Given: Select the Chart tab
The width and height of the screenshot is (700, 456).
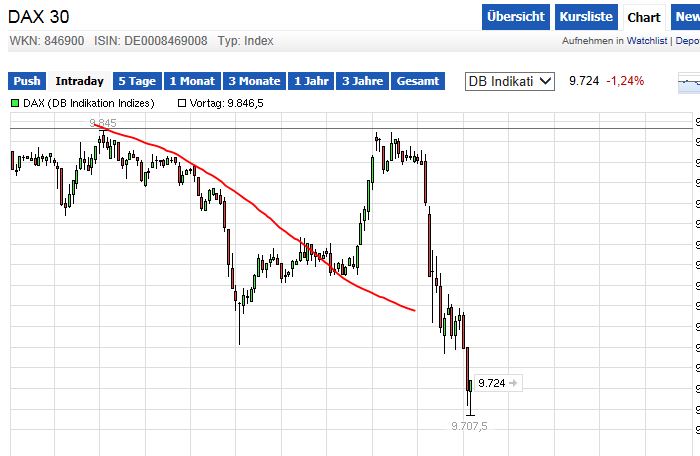Looking at the screenshot, I should [644, 17].
